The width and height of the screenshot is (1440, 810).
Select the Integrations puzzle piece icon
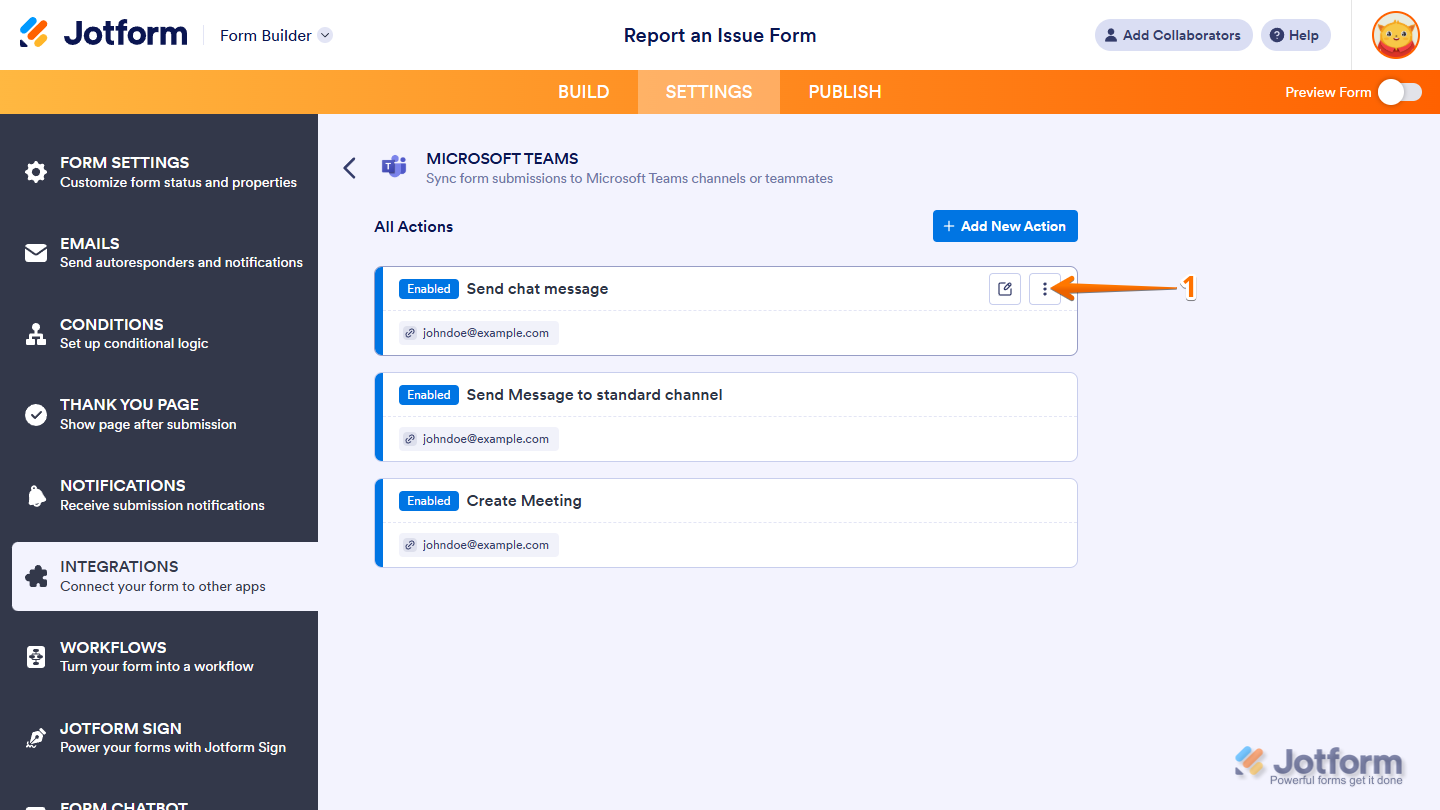pyautogui.click(x=35, y=575)
